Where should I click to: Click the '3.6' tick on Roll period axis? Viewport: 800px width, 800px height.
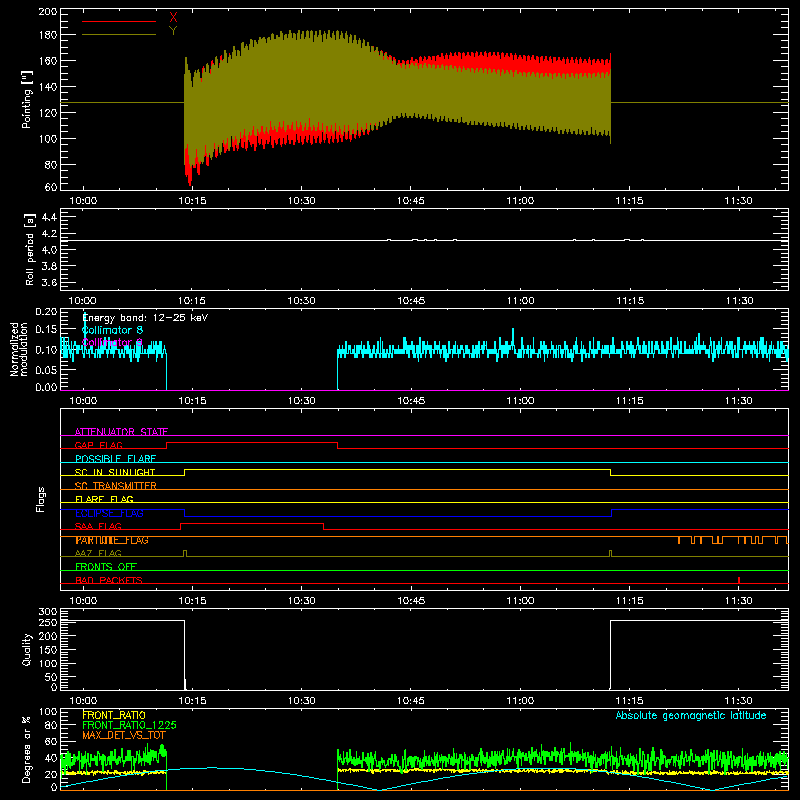49,282
